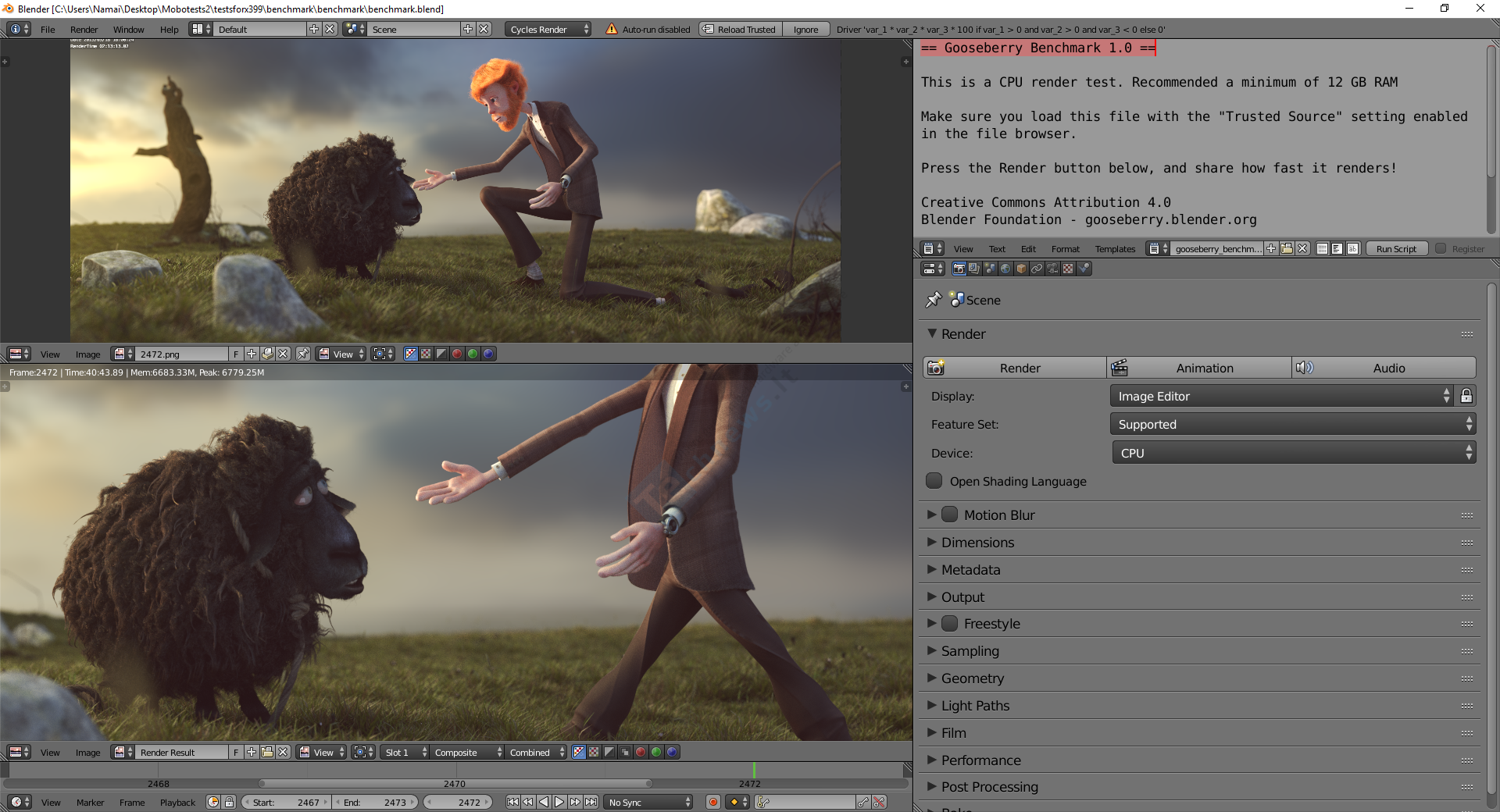
Task: Toggle word wrap in text editor
Action: tap(1337, 248)
